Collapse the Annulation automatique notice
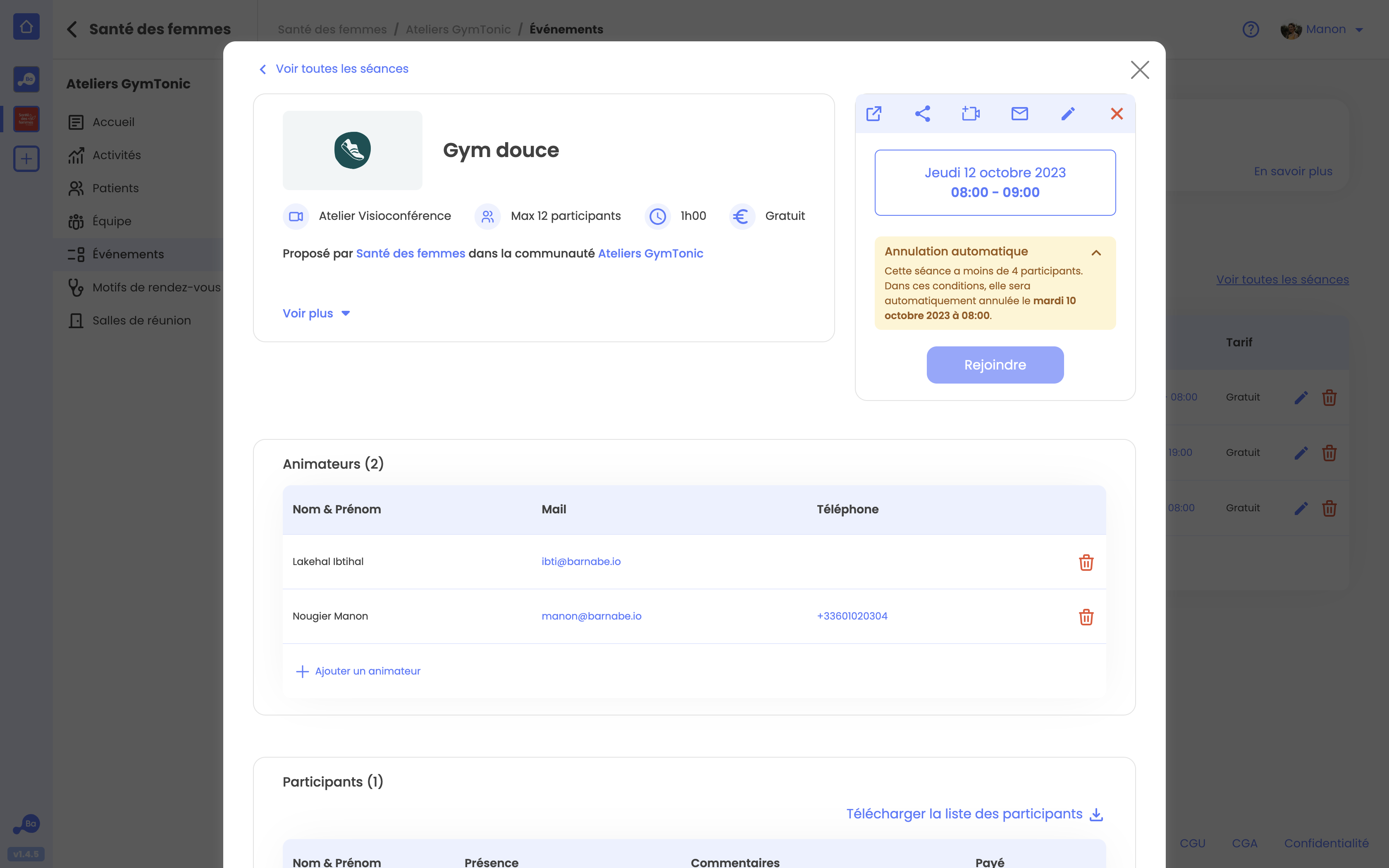The width and height of the screenshot is (1389, 868). point(1096,253)
